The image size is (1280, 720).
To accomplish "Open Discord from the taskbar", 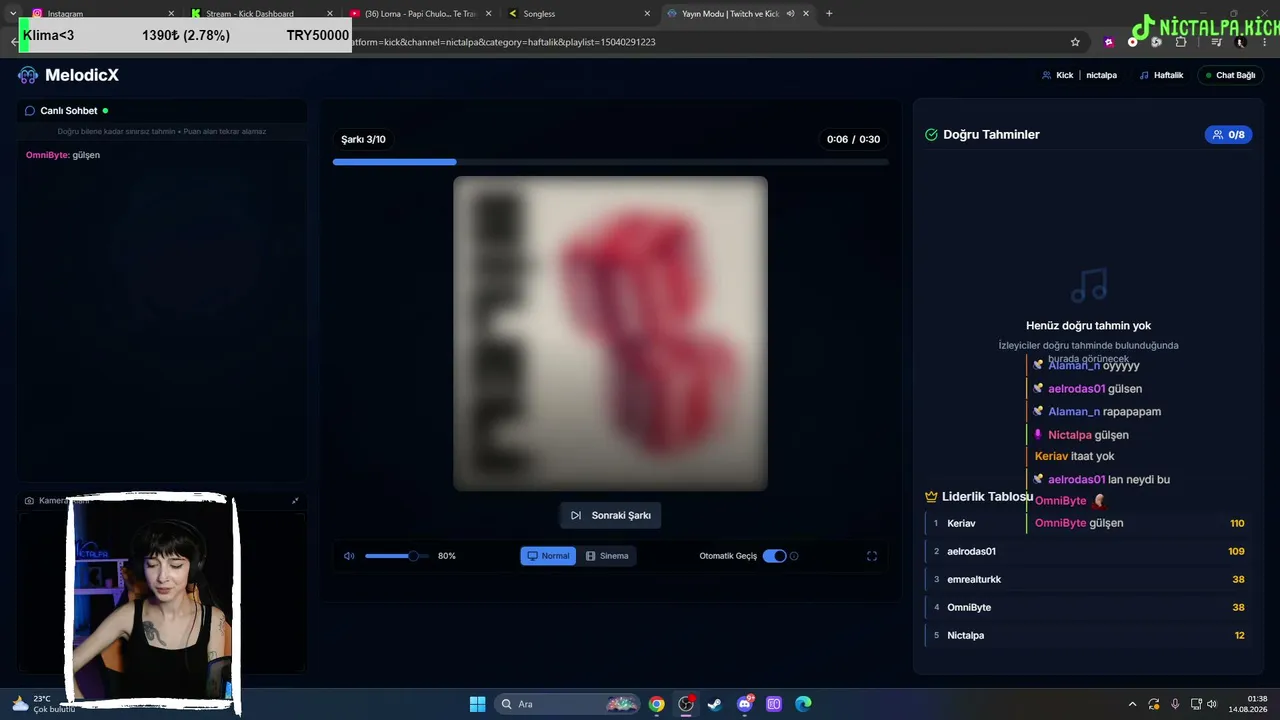I will [745, 704].
